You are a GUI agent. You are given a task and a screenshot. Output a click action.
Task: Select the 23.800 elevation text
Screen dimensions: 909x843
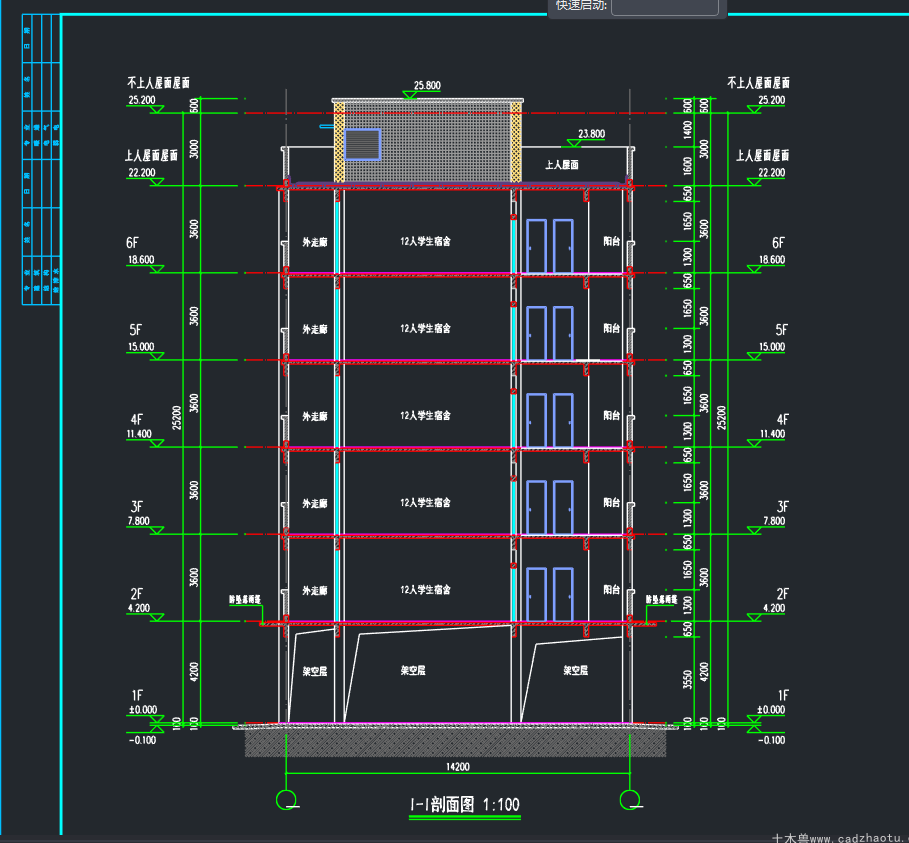[591, 134]
